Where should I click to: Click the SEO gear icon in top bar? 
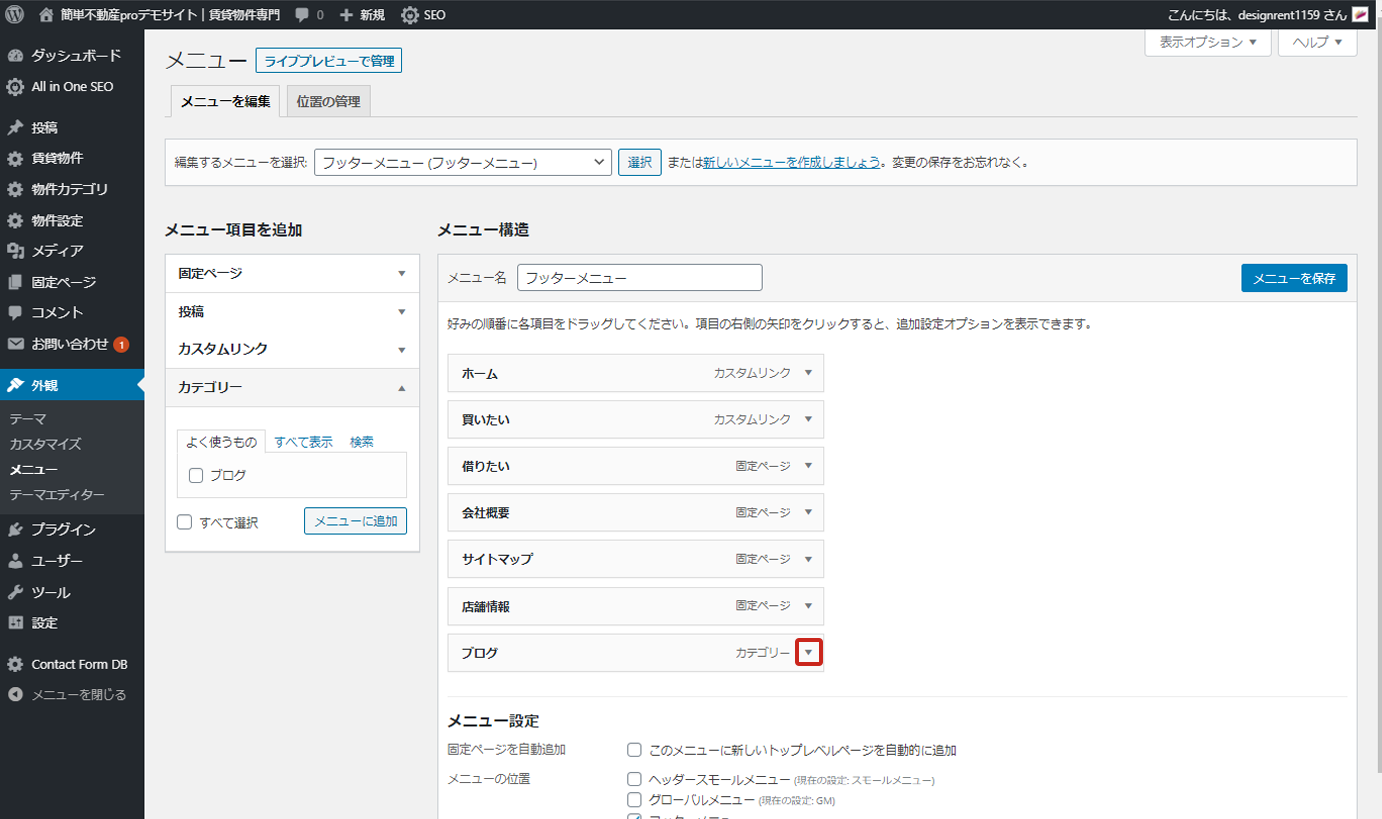[410, 15]
